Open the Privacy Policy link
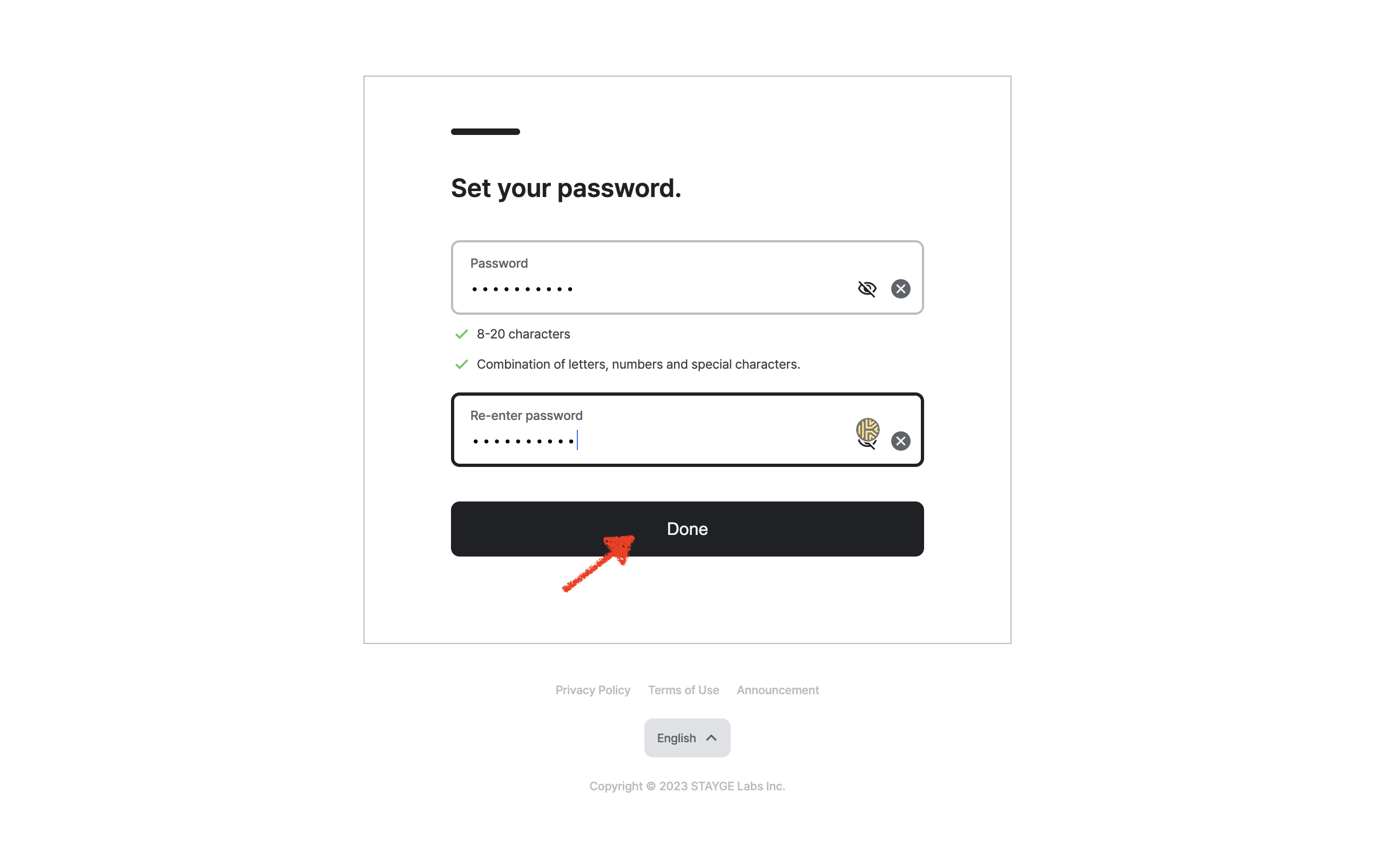1374x868 pixels. coord(593,690)
